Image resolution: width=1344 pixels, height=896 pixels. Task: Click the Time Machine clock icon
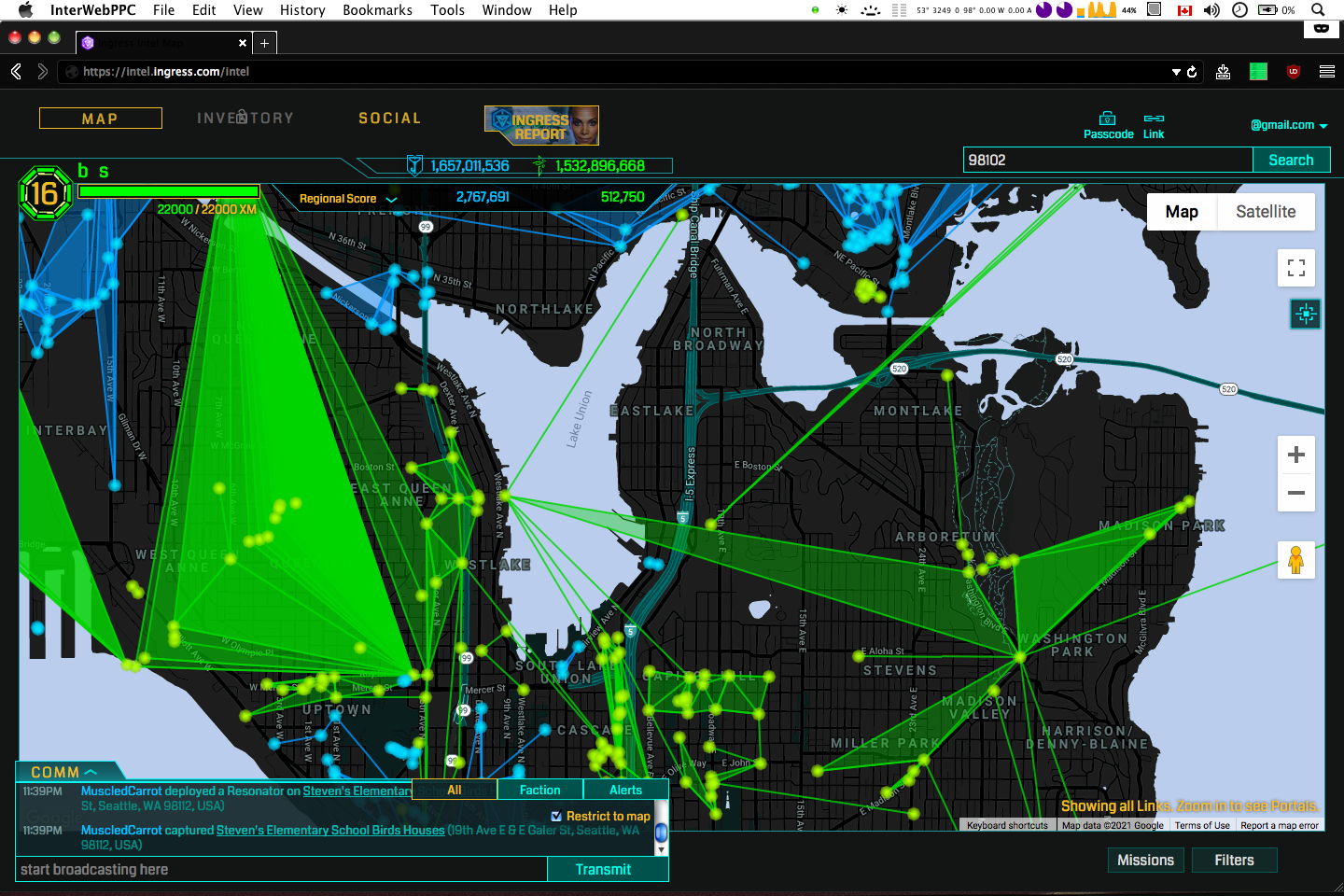click(1239, 9)
